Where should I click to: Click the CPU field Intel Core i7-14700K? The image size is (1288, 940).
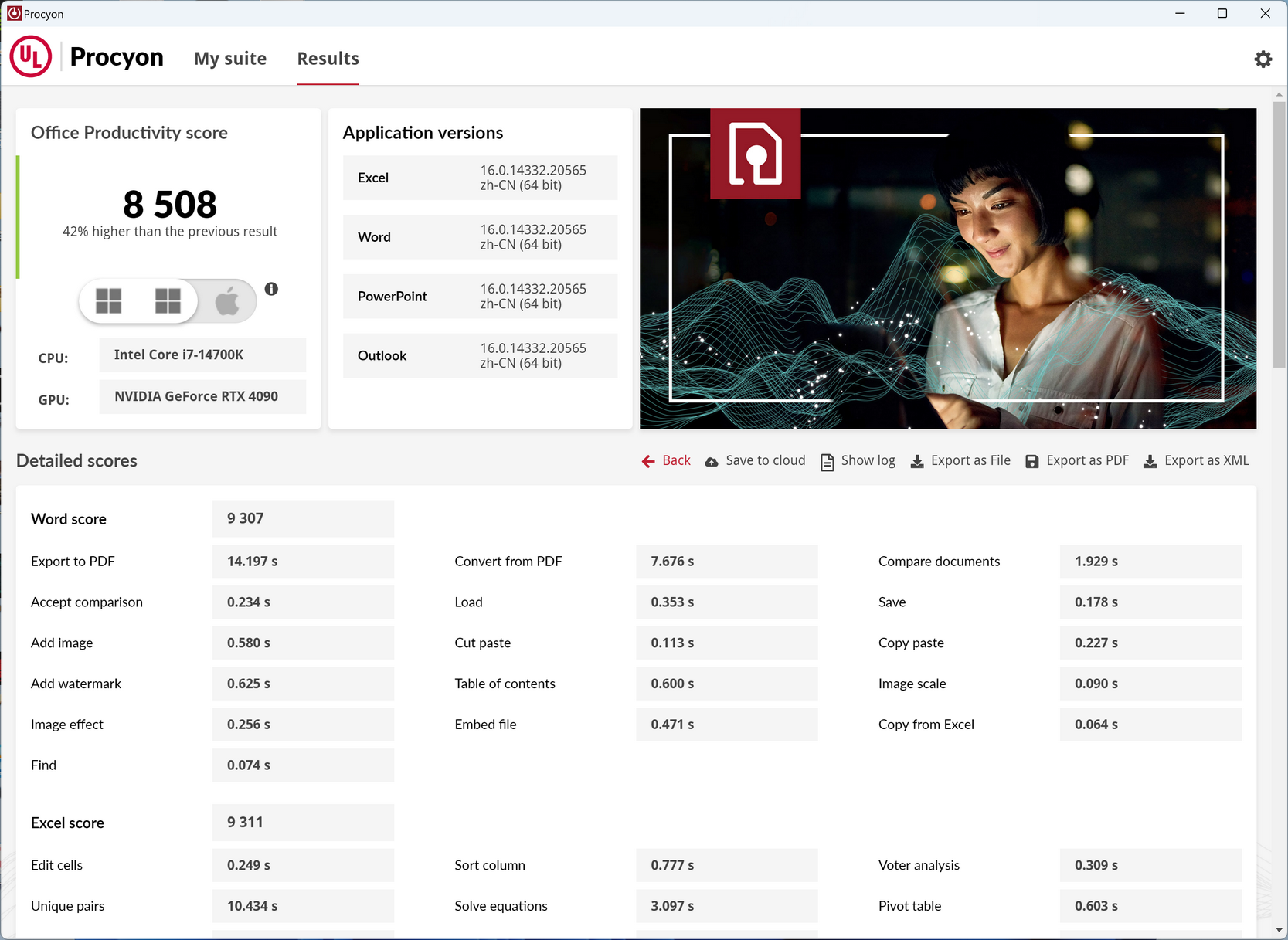coord(202,355)
